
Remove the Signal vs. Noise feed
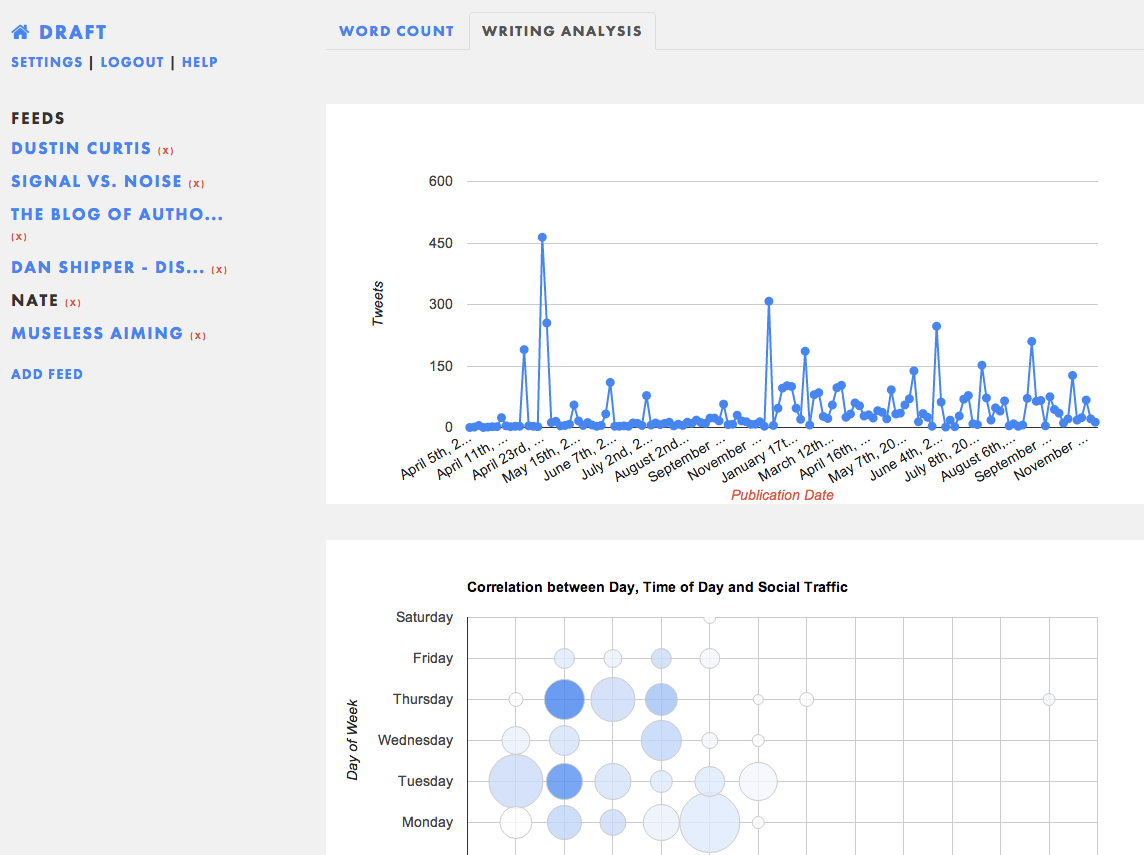pyautogui.click(x=196, y=183)
